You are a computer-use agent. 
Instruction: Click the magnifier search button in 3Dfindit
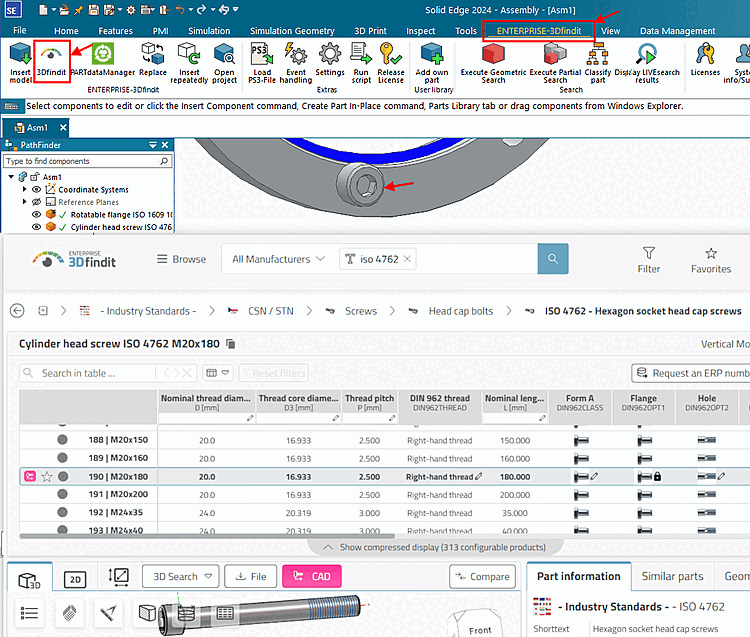(x=553, y=259)
